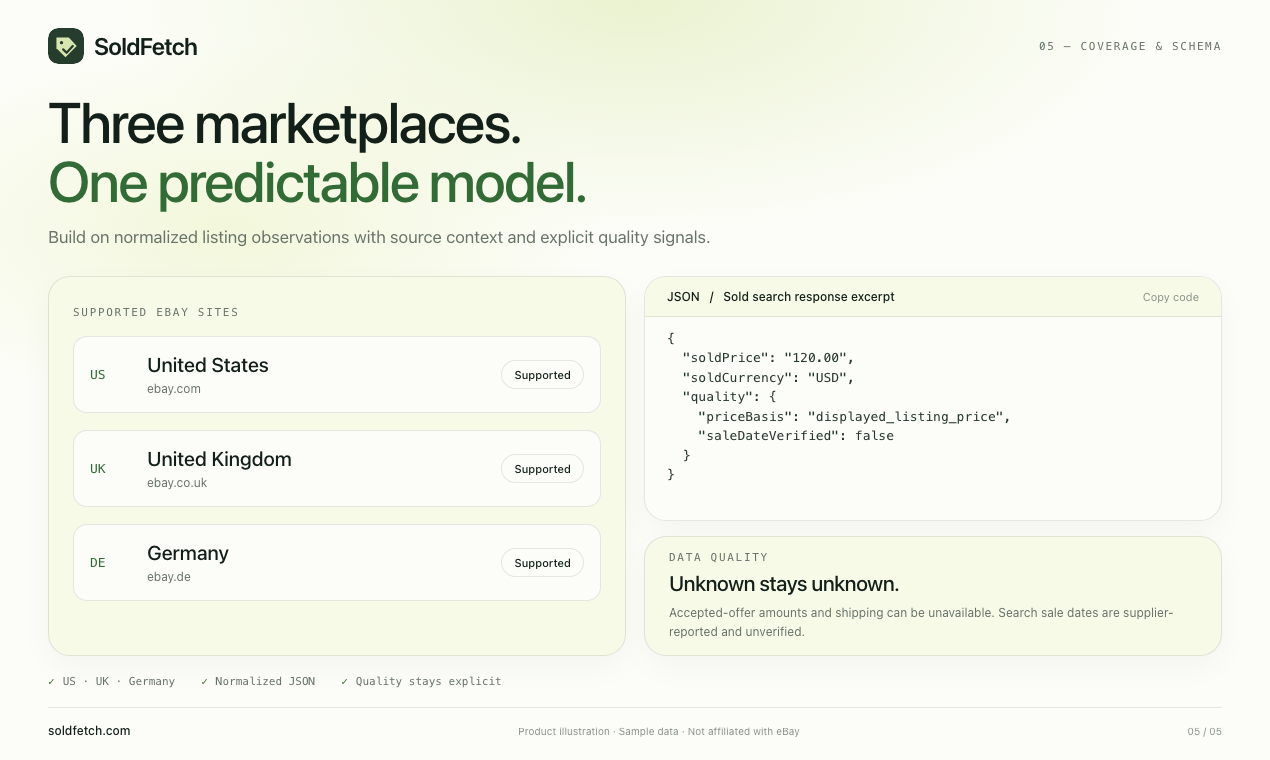Screen dimensions: 1270x760
Task: Select the United Kingdom Supported badge
Action: pos(542,469)
